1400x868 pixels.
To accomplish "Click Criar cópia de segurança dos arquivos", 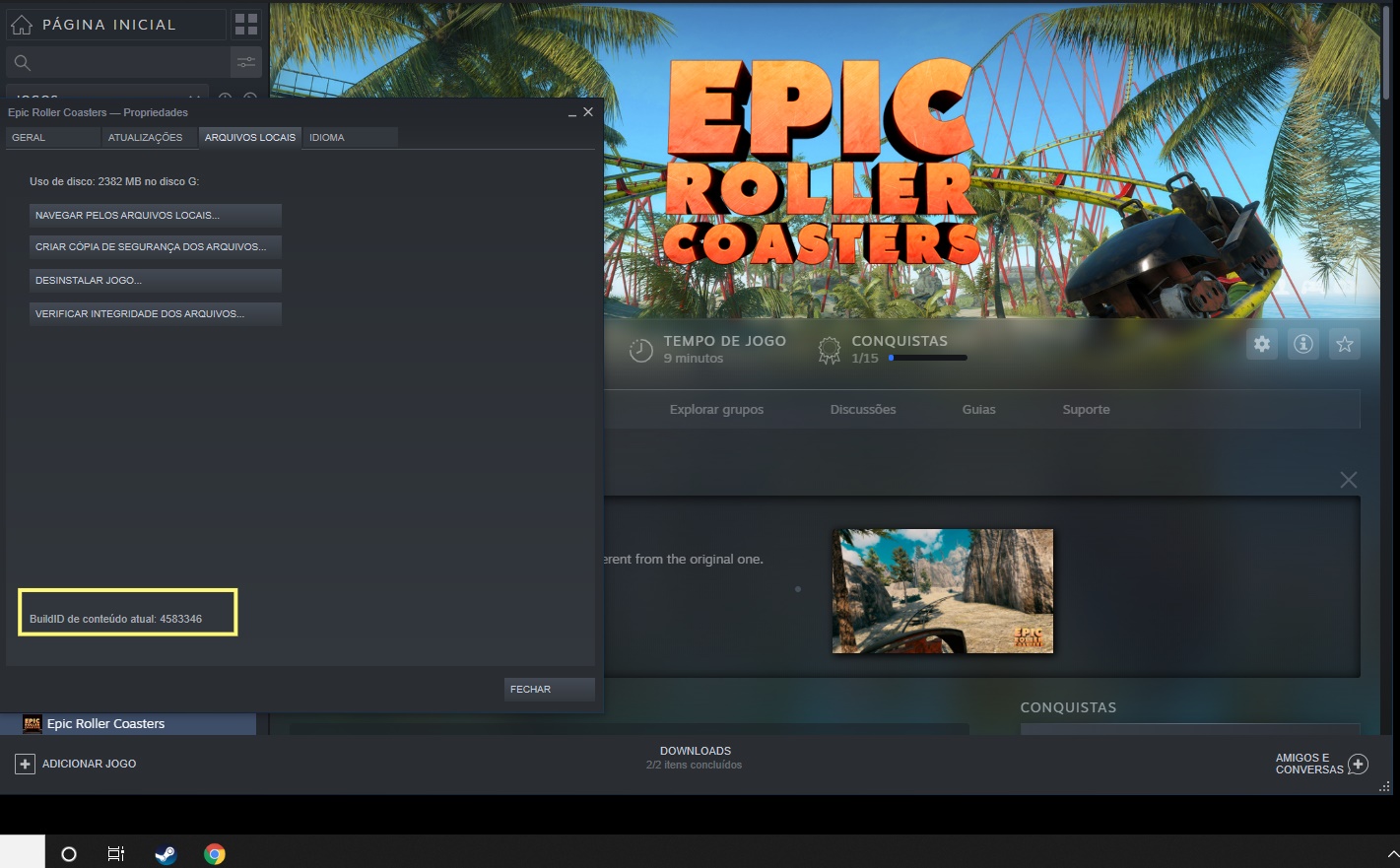I will (156, 247).
